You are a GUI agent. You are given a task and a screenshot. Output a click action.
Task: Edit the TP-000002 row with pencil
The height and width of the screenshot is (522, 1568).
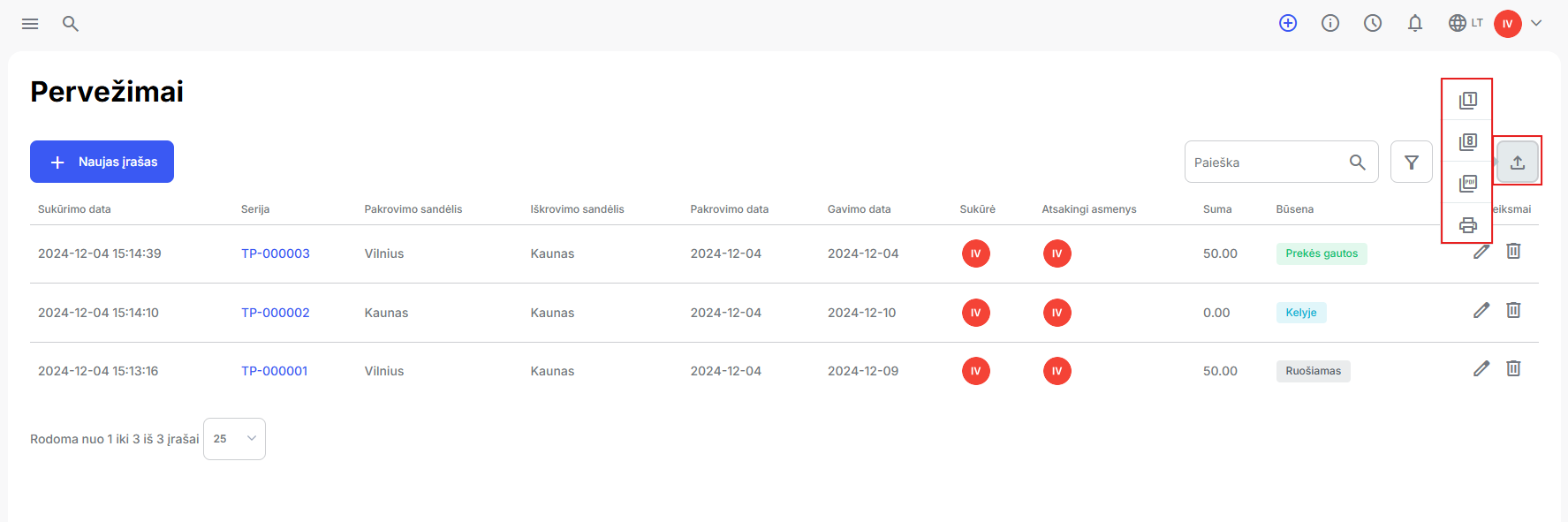(1481, 310)
